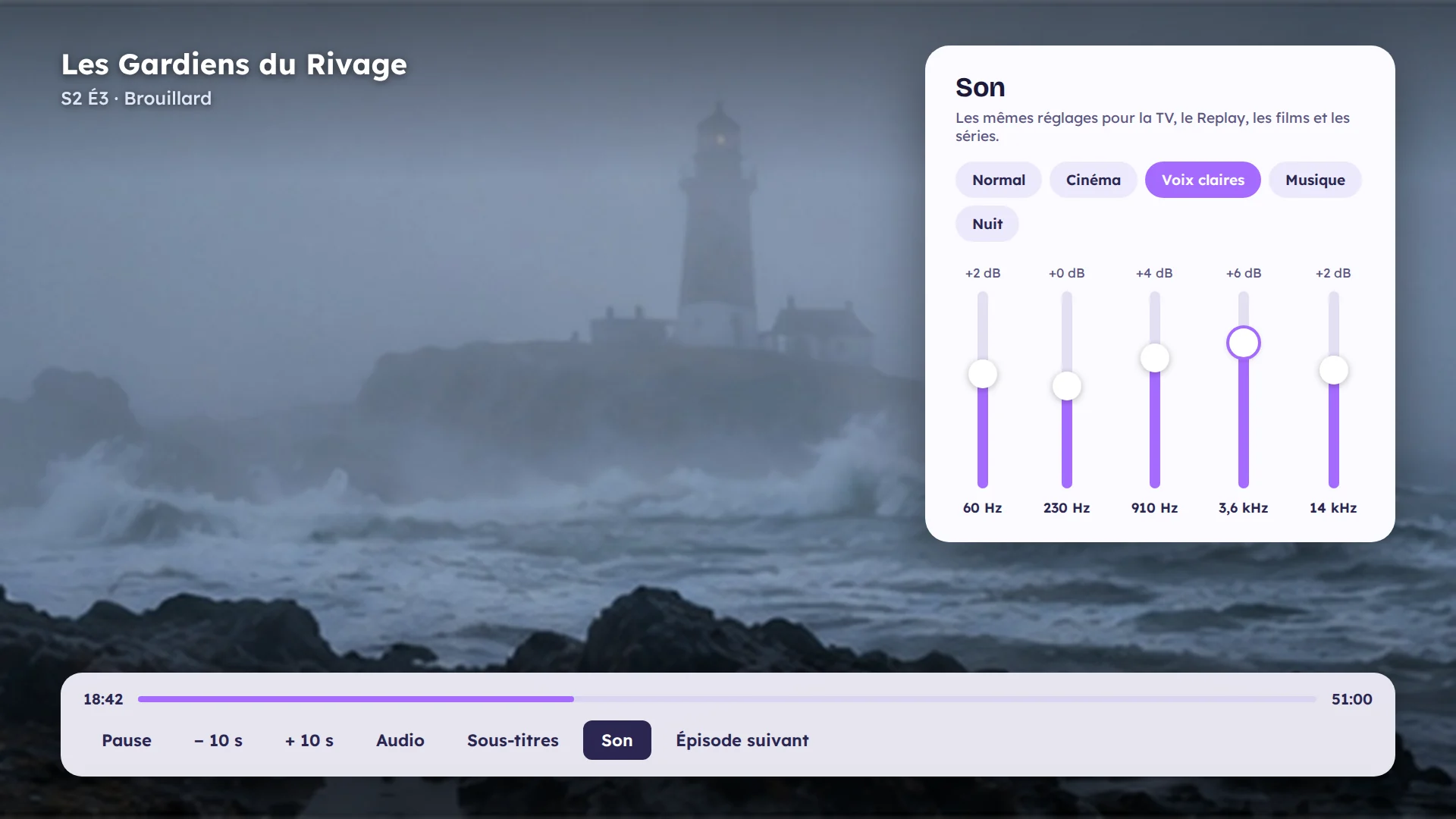Click the Son panel heading
The height and width of the screenshot is (819, 1456).
(x=980, y=87)
